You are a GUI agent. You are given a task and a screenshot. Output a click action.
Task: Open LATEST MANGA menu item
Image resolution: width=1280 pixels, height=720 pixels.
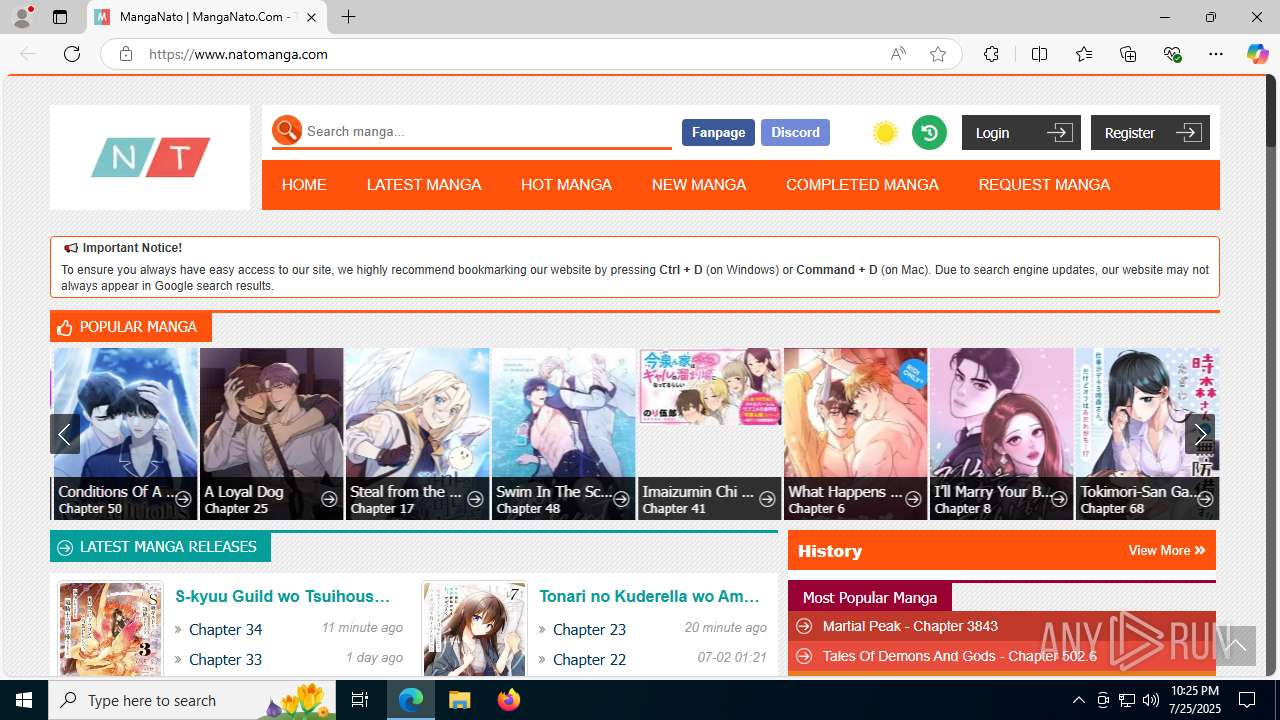[424, 185]
